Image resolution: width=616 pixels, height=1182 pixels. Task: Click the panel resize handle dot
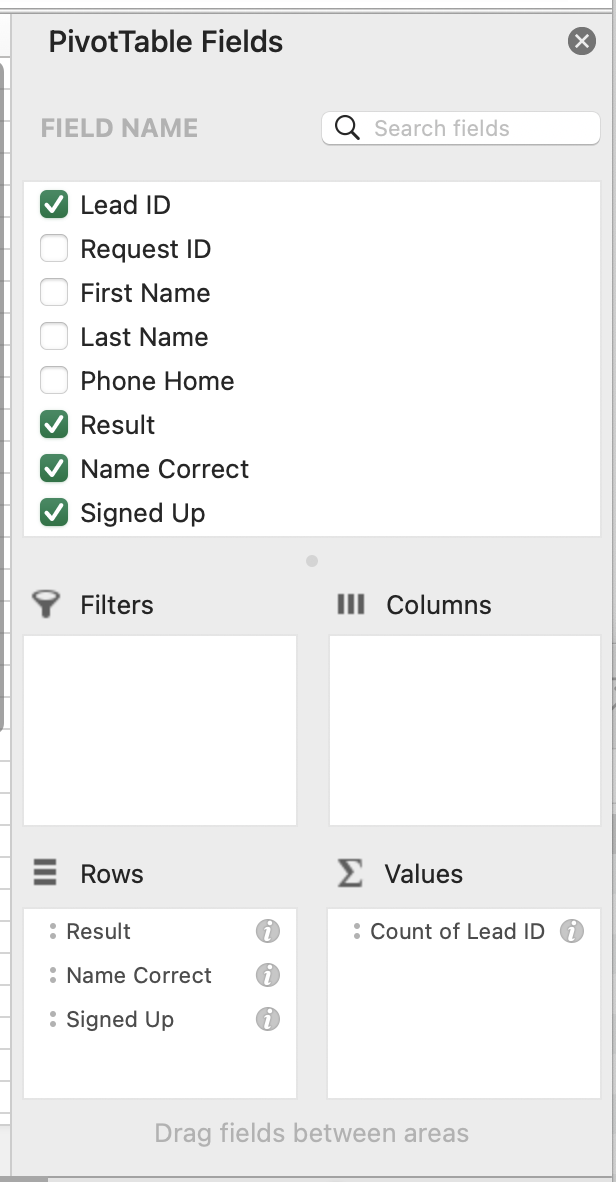pyautogui.click(x=312, y=561)
